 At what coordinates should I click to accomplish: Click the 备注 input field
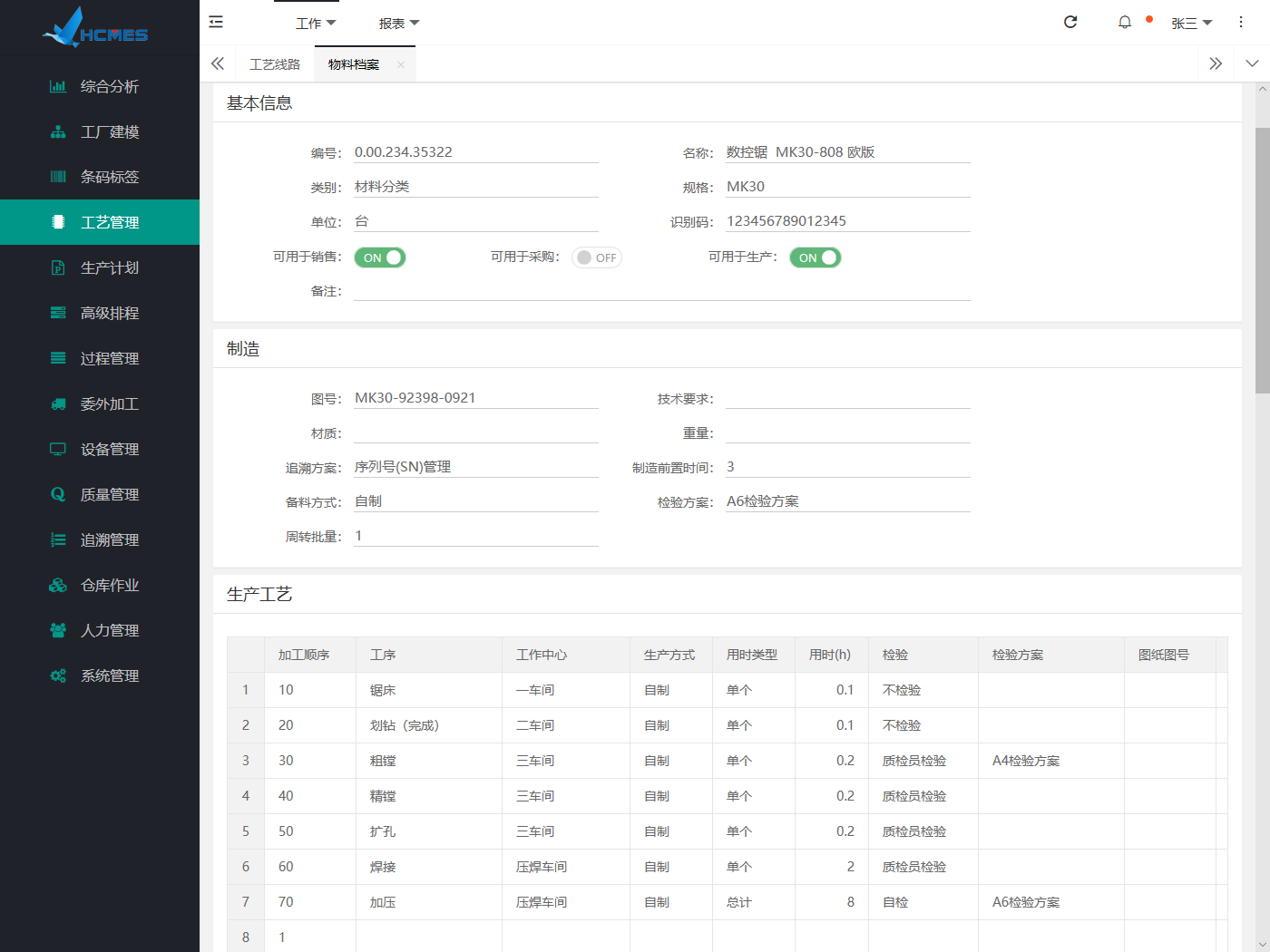662,290
